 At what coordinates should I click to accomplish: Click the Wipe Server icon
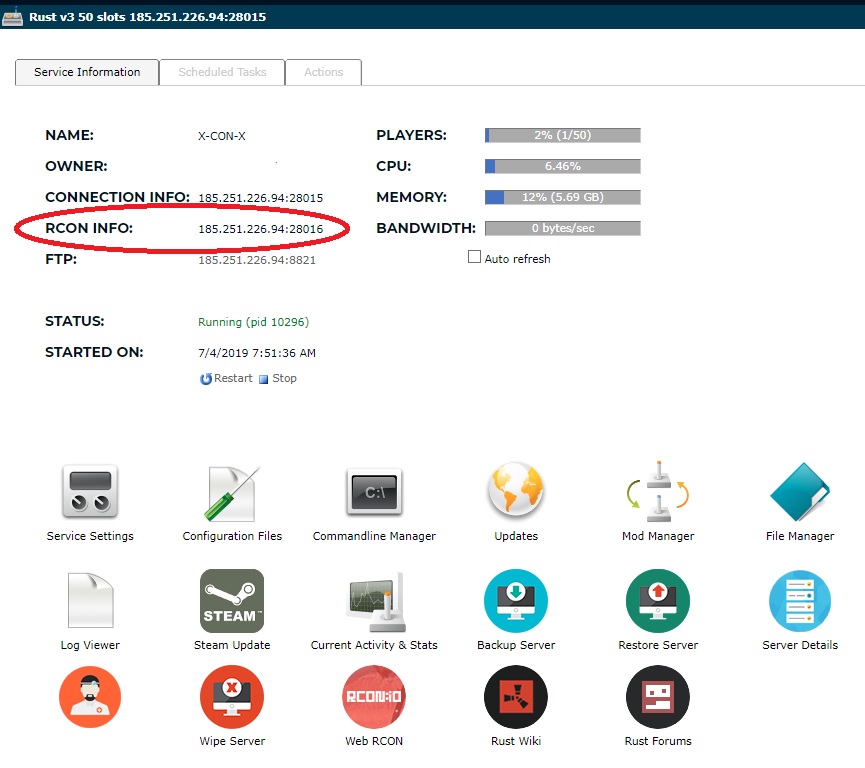pyautogui.click(x=232, y=697)
